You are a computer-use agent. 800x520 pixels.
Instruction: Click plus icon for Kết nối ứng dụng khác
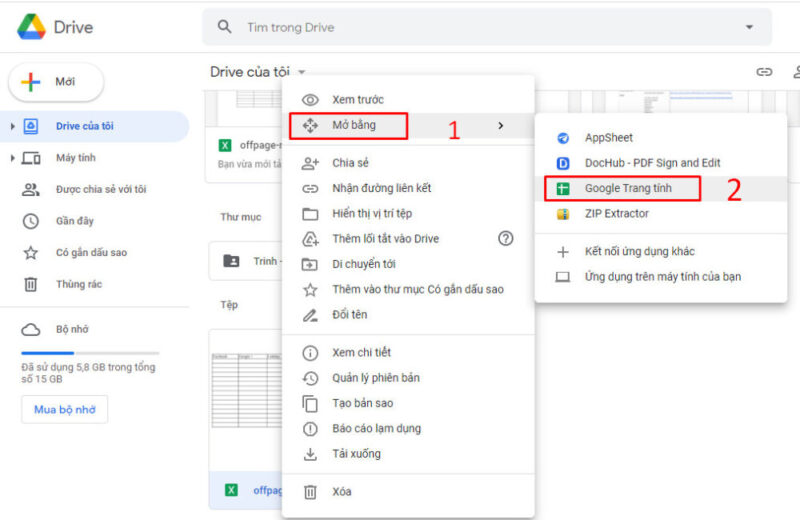point(563,252)
